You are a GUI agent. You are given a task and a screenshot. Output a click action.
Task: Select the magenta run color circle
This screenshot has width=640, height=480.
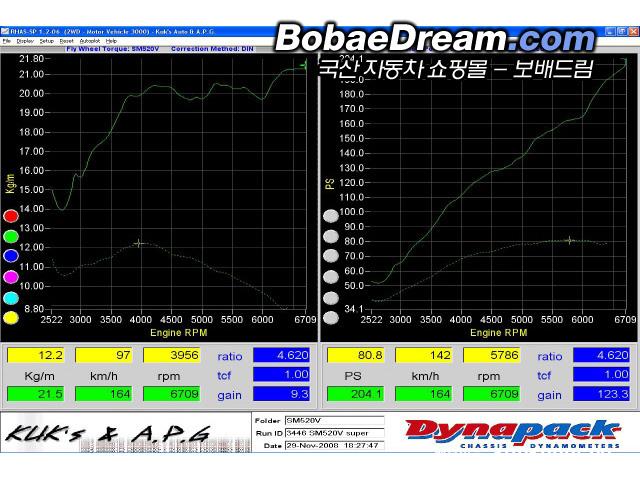[x=11, y=277]
